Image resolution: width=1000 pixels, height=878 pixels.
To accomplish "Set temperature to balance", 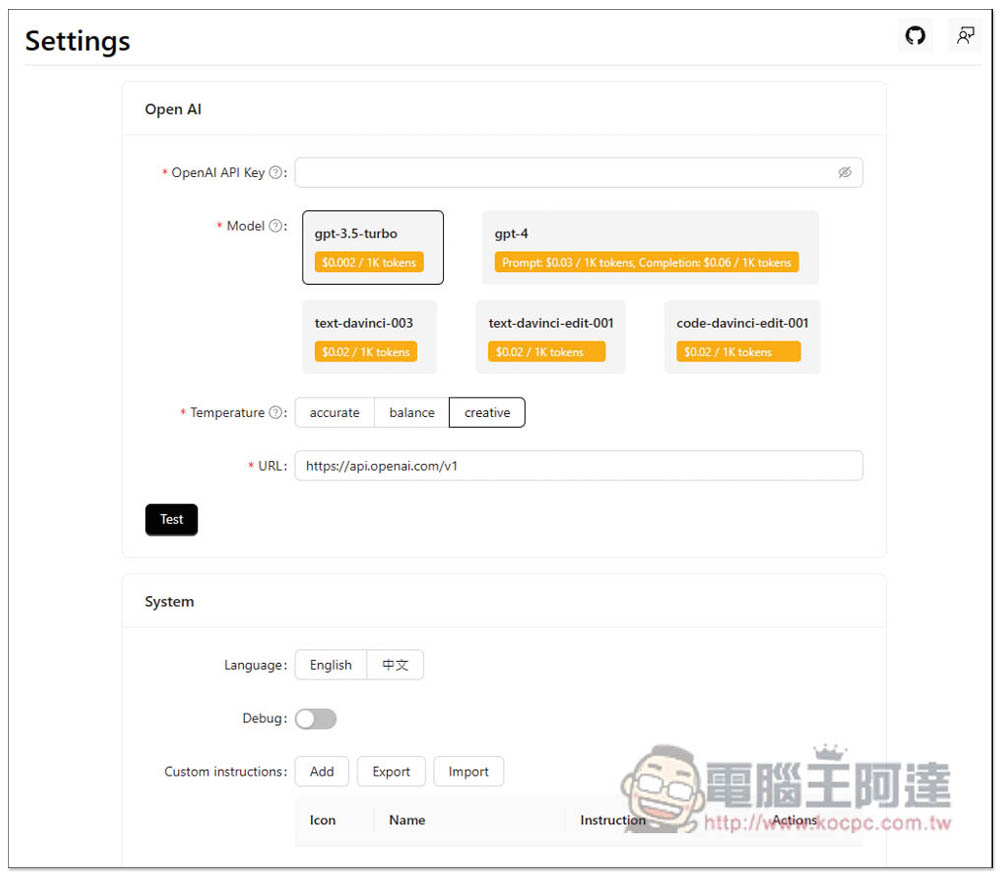I will (x=412, y=413).
